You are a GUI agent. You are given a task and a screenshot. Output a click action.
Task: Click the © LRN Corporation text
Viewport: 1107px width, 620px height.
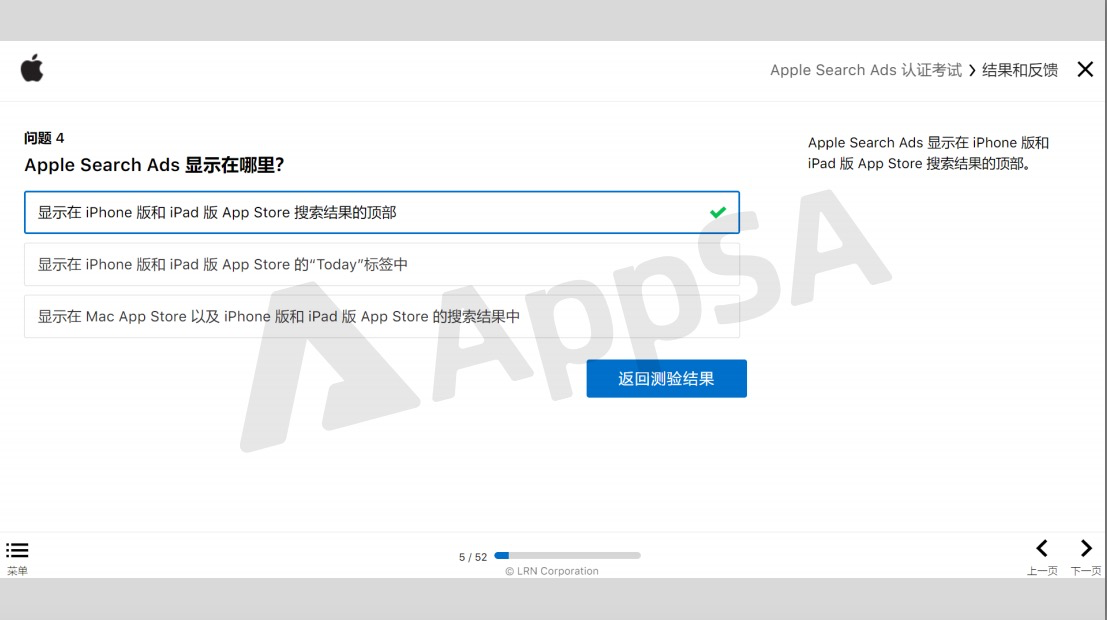tap(552, 571)
